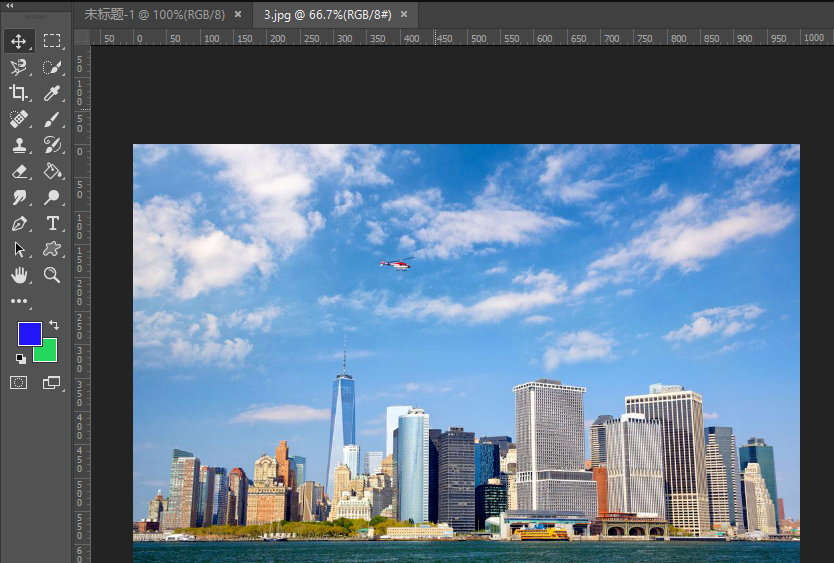Select the Brush tool
The image size is (834, 563).
tap(52, 119)
